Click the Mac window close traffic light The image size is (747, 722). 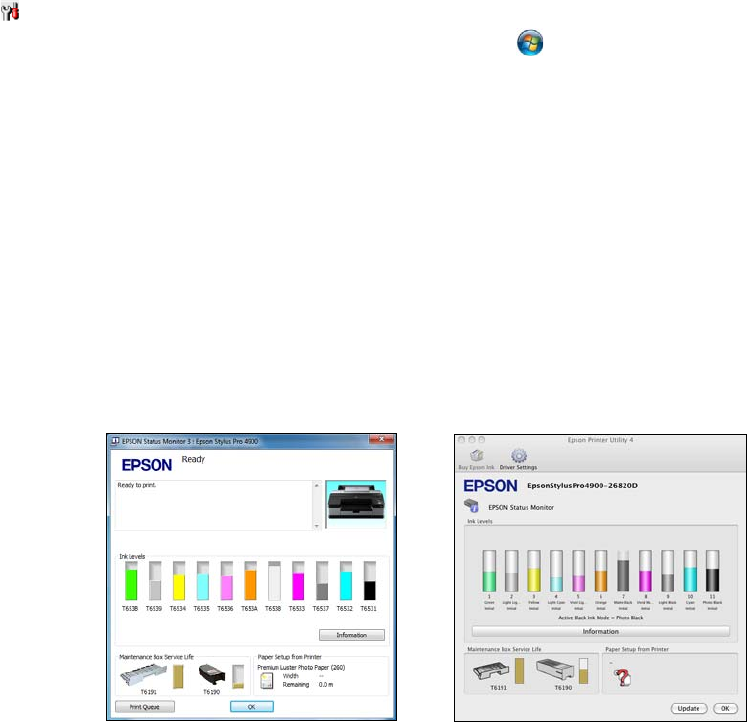[462, 440]
